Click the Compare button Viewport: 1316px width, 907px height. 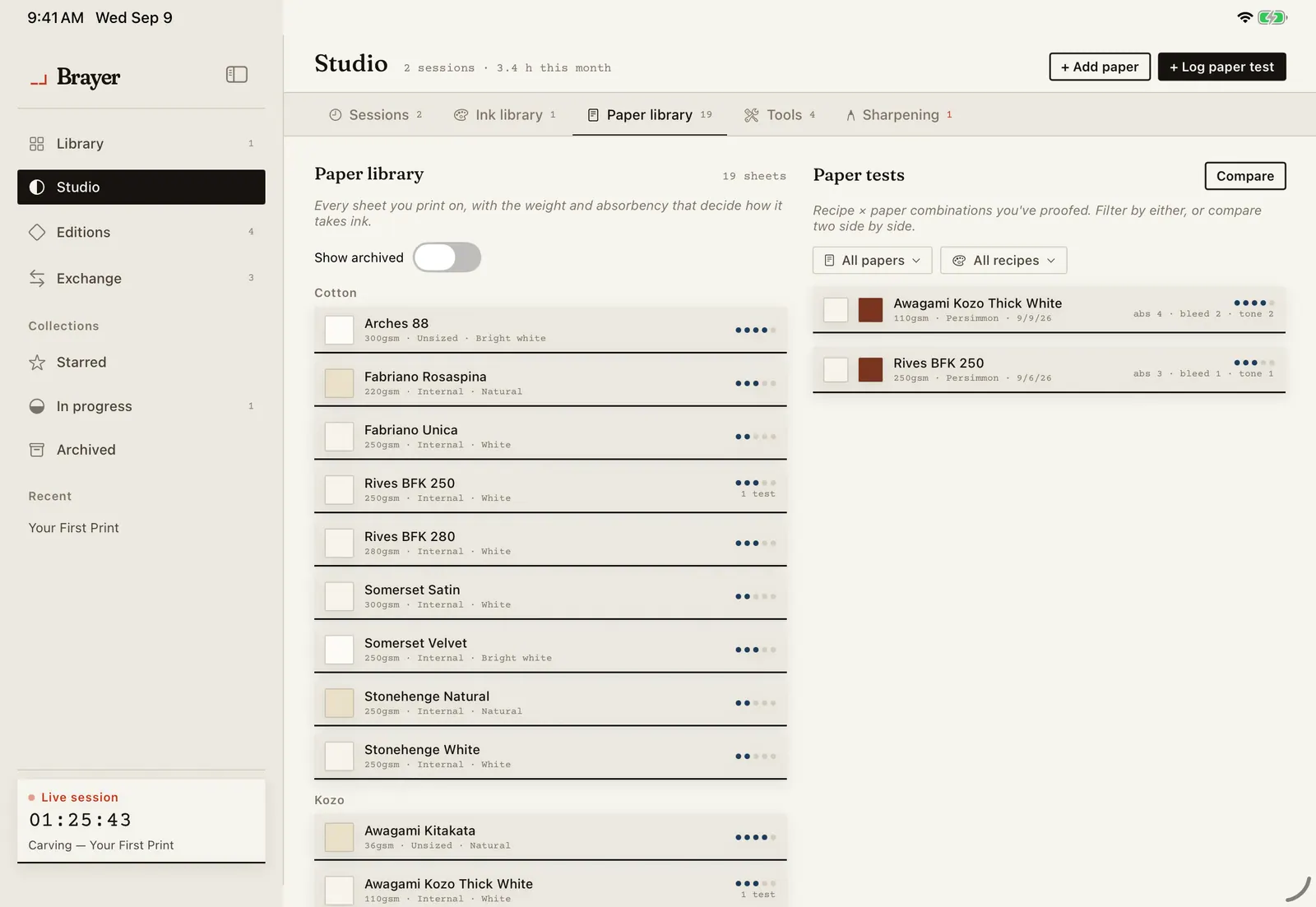pos(1245,176)
